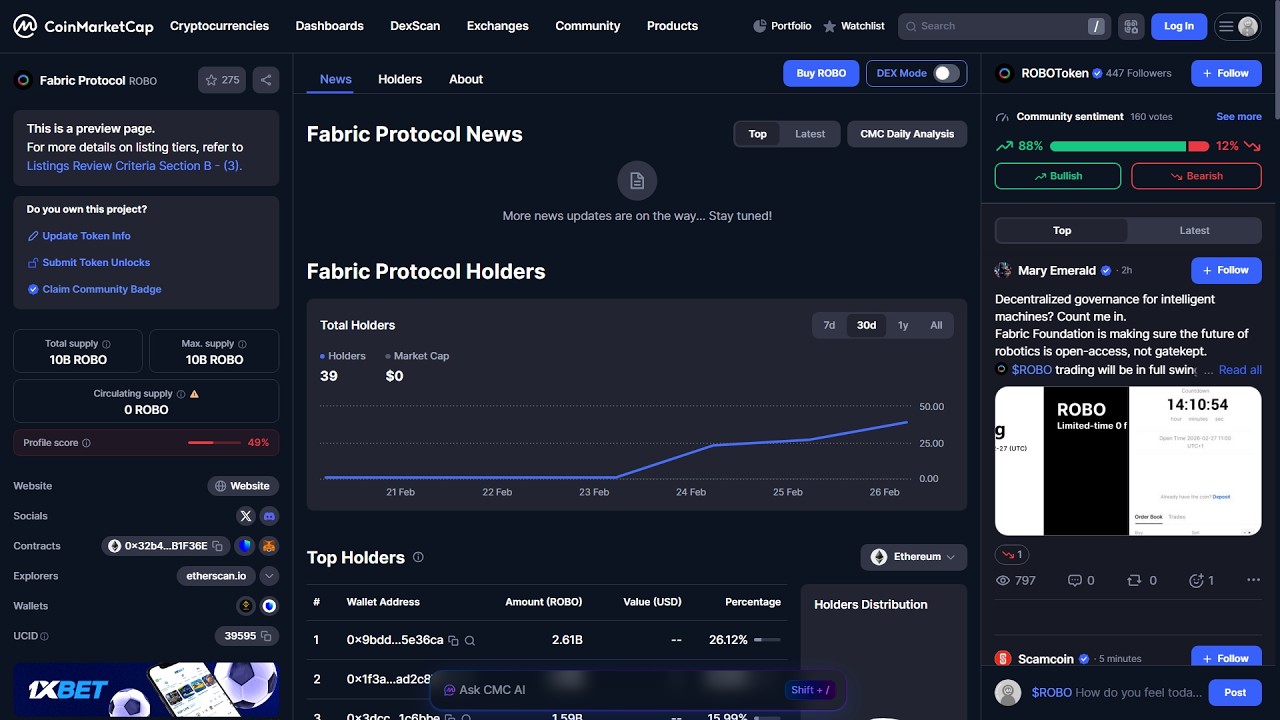Share the Fabric Protocol page

pyautogui.click(x=266, y=80)
